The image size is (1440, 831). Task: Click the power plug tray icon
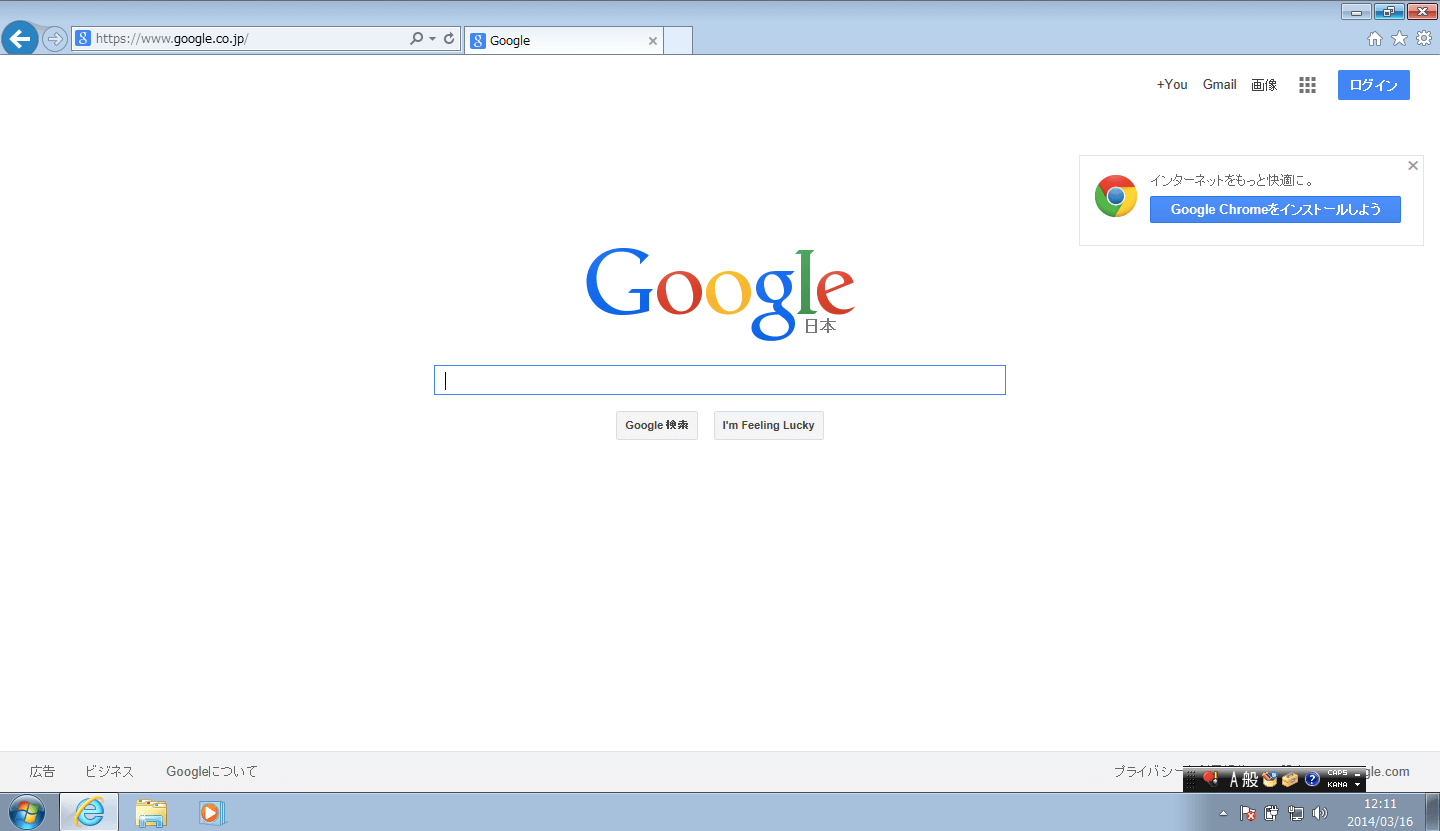click(x=1272, y=813)
